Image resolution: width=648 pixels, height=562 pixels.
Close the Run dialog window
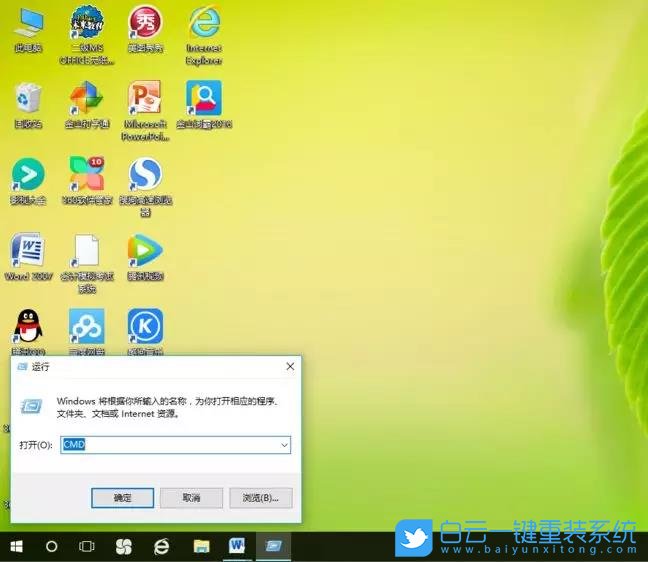(x=290, y=367)
